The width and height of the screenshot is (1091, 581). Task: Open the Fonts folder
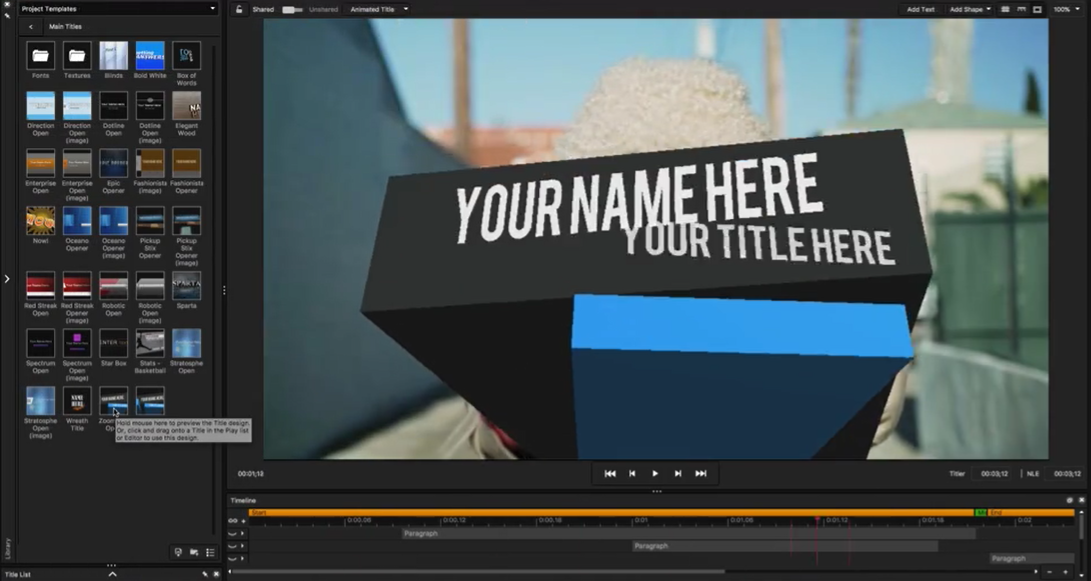(40, 56)
